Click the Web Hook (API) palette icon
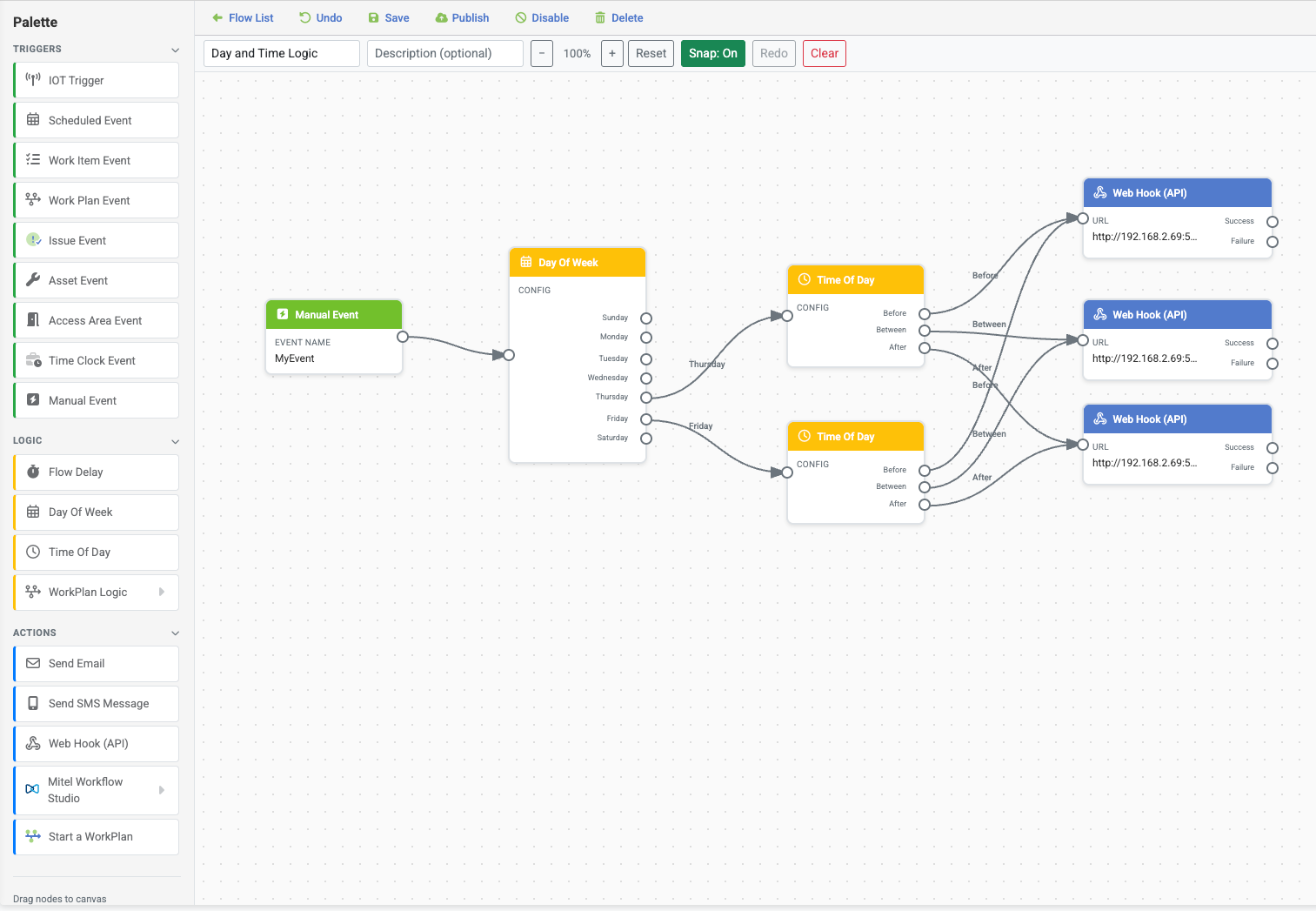The height and width of the screenshot is (911, 1316). [33, 744]
